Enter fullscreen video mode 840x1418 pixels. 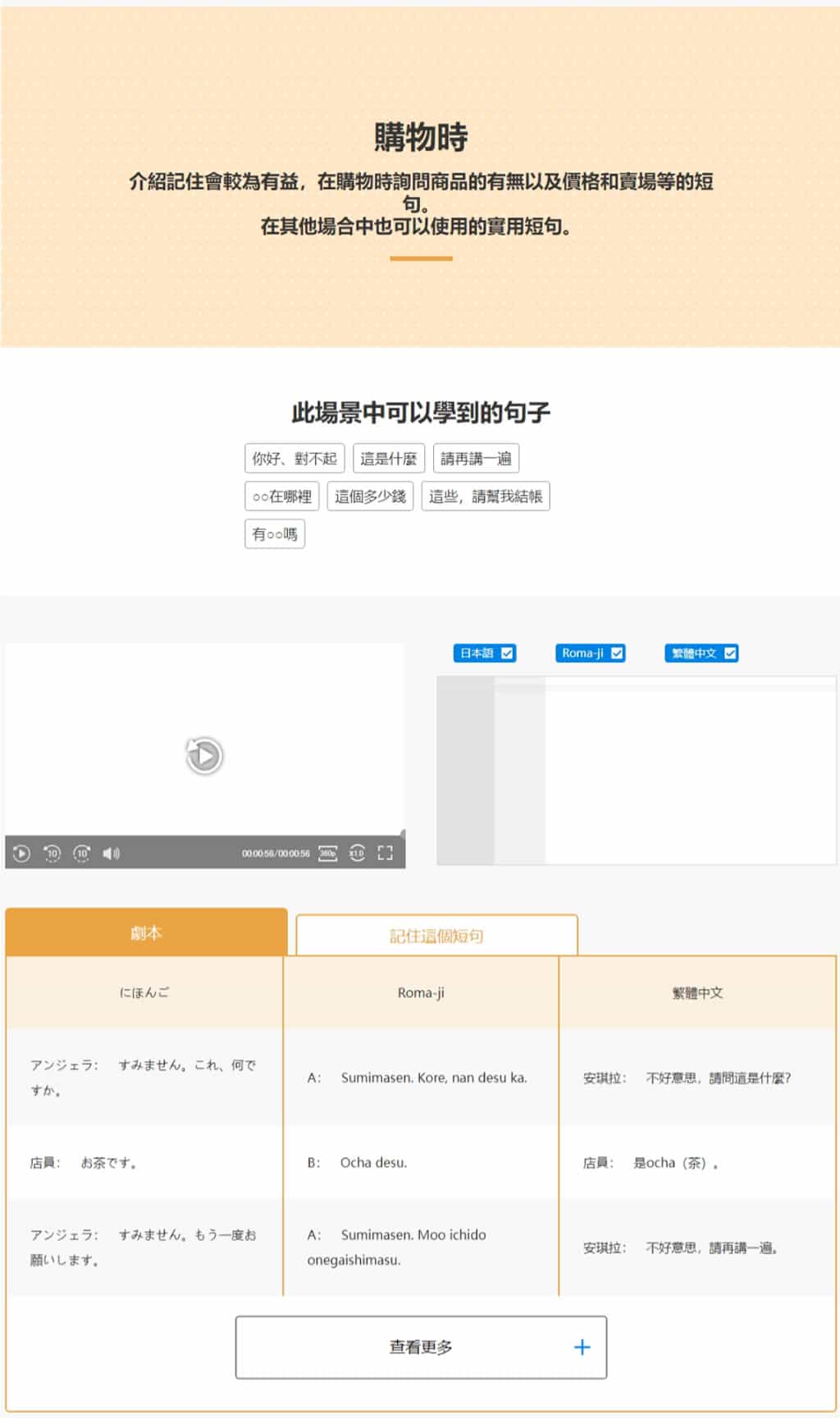point(386,853)
